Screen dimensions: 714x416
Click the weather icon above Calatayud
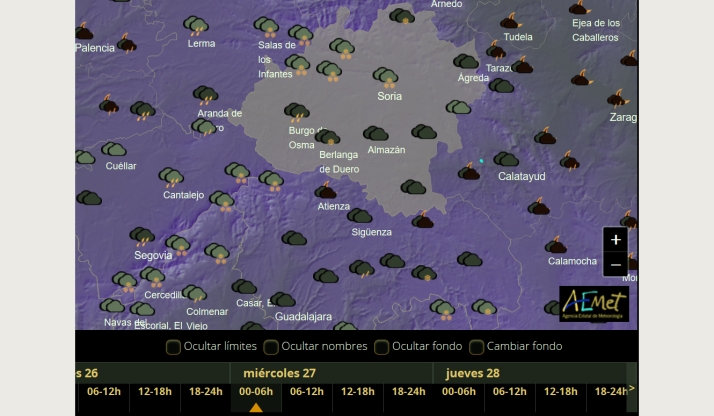tap(506, 159)
